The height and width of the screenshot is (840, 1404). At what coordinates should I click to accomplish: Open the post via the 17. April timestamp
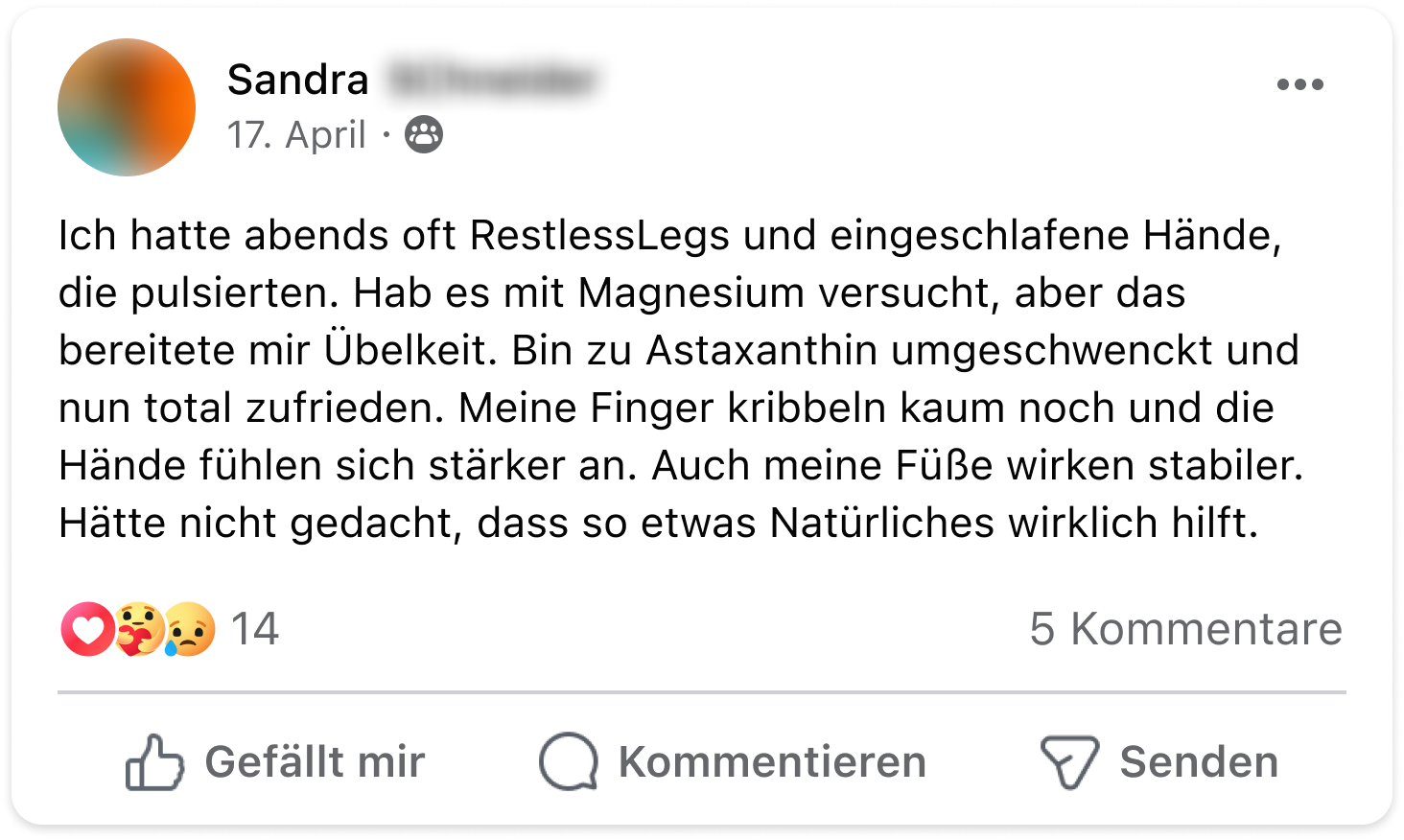pos(296,135)
